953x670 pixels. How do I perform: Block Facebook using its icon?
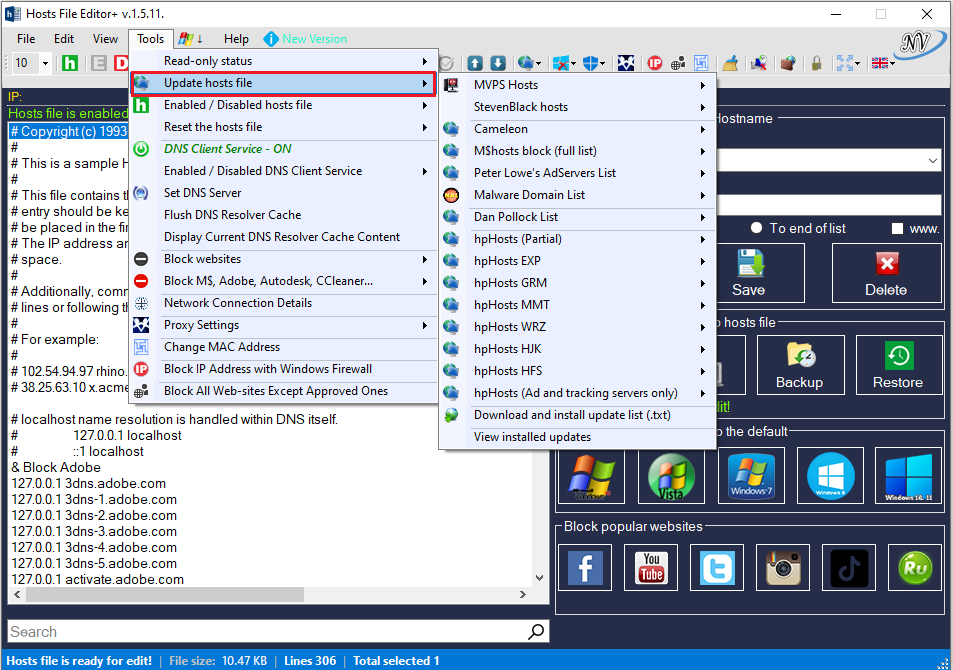coord(585,567)
